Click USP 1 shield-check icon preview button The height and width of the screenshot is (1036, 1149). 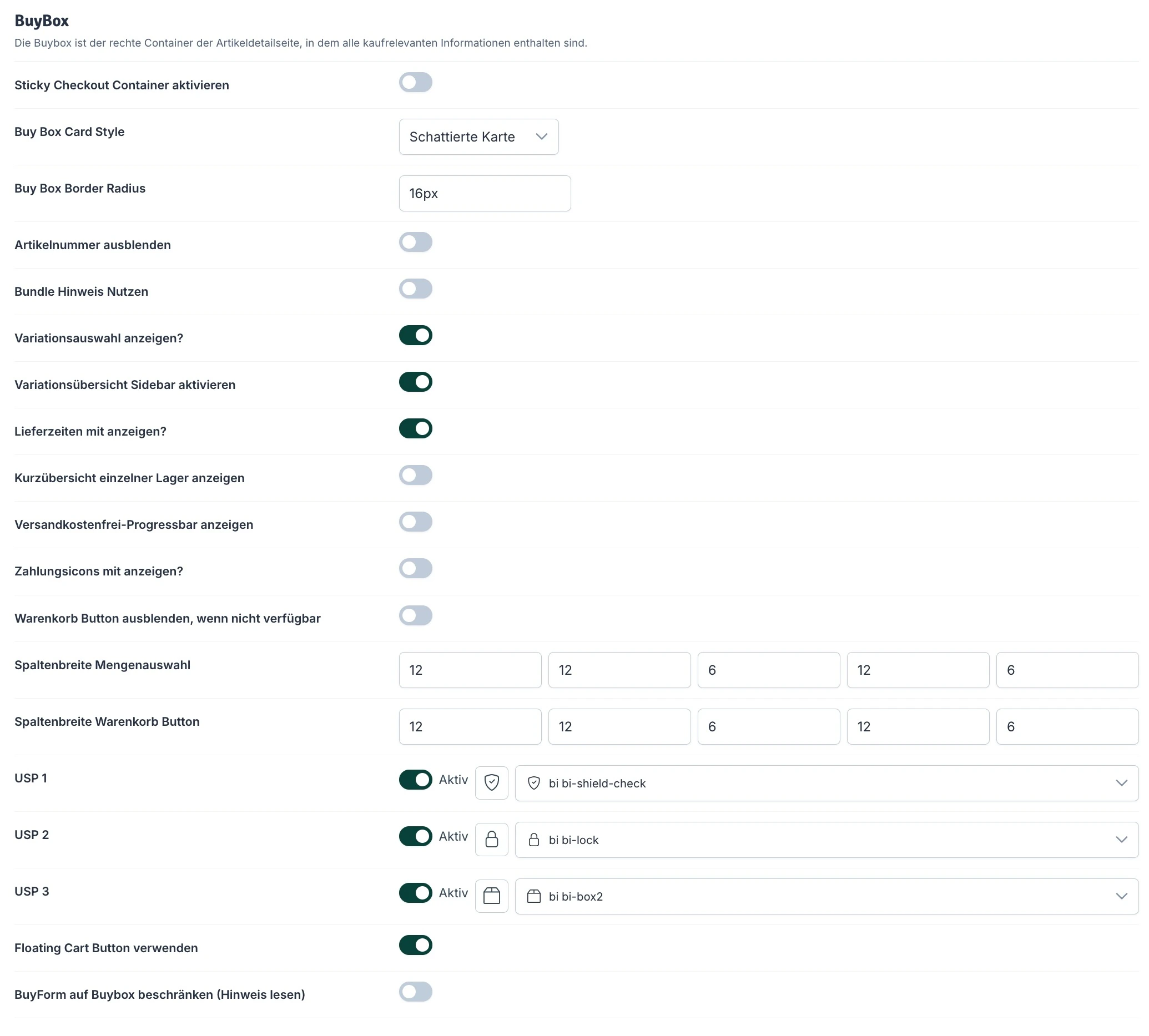491,783
